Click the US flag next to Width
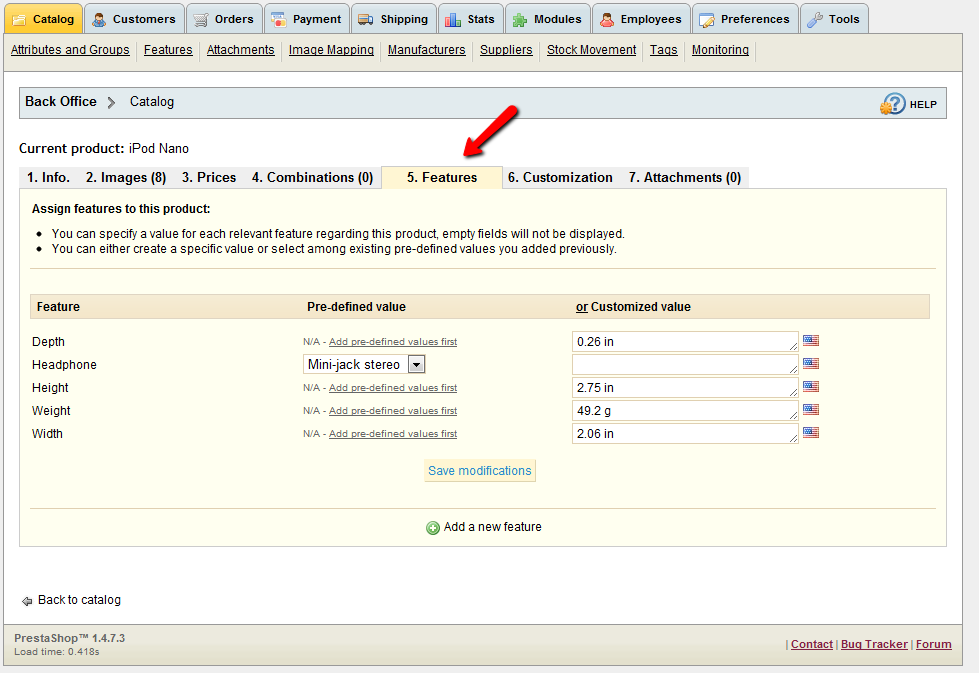 (x=811, y=433)
